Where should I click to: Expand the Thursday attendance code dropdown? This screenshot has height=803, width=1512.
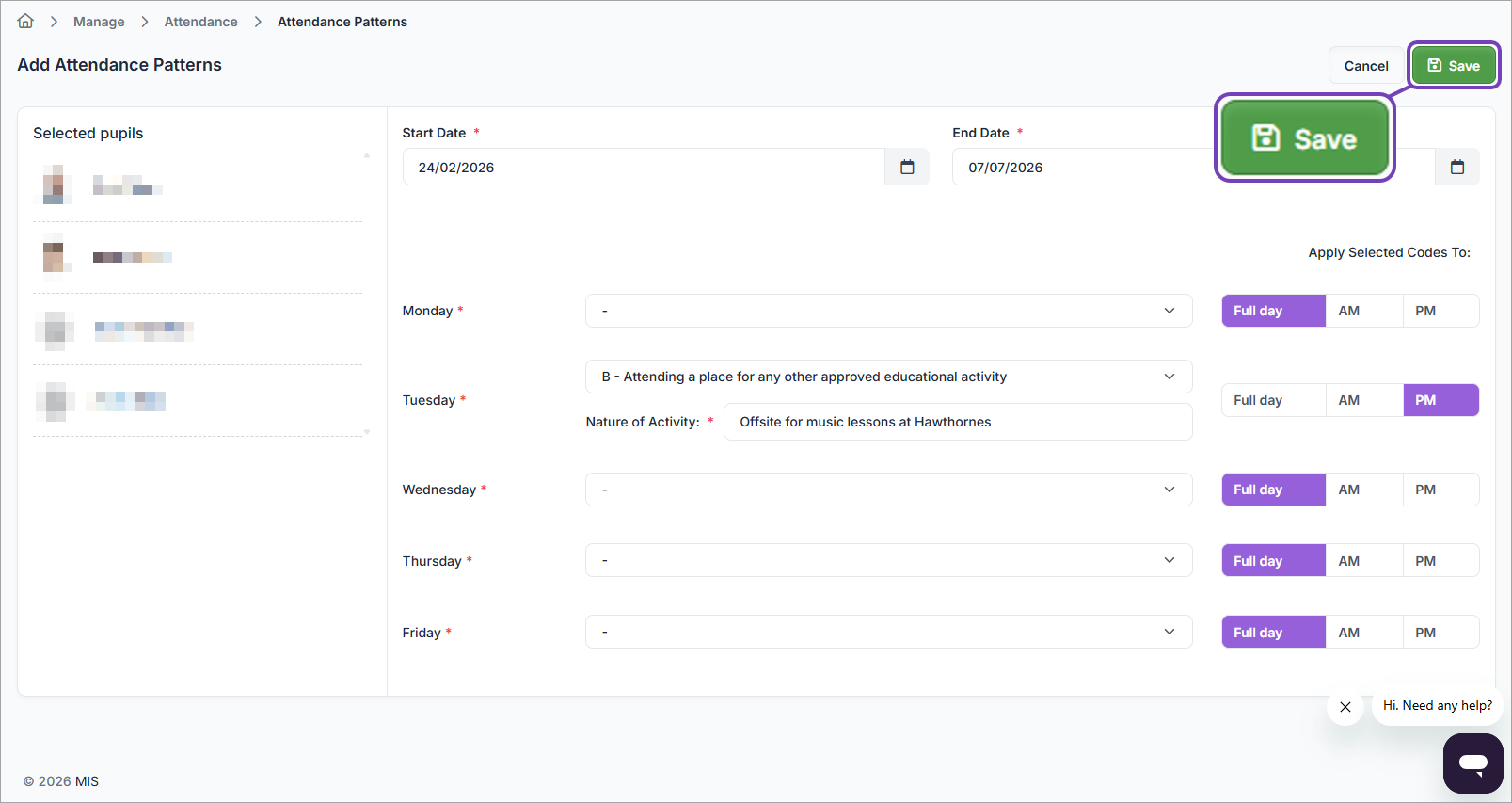pyautogui.click(x=888, y=560)
